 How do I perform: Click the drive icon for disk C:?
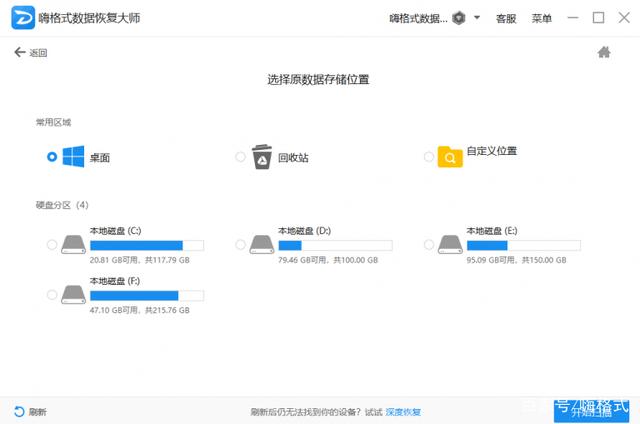tap(73, 244)
